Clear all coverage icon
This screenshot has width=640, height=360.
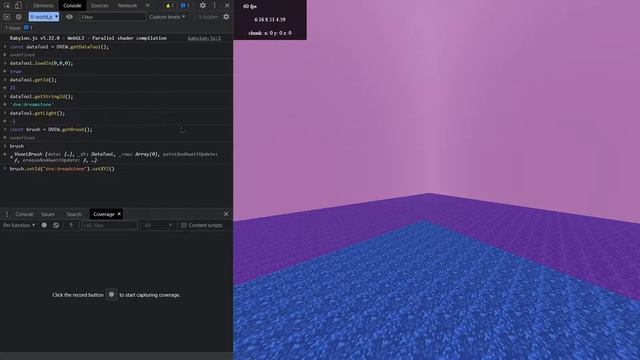coord(56,225)
